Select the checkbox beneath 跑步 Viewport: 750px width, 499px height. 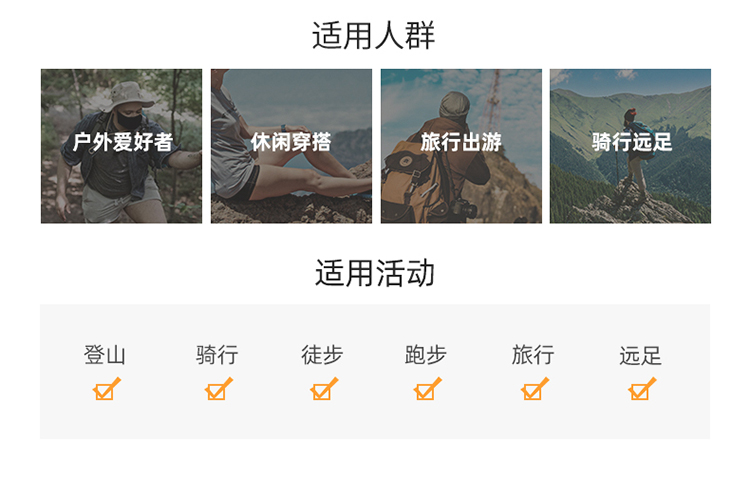(x=427, y=389)
